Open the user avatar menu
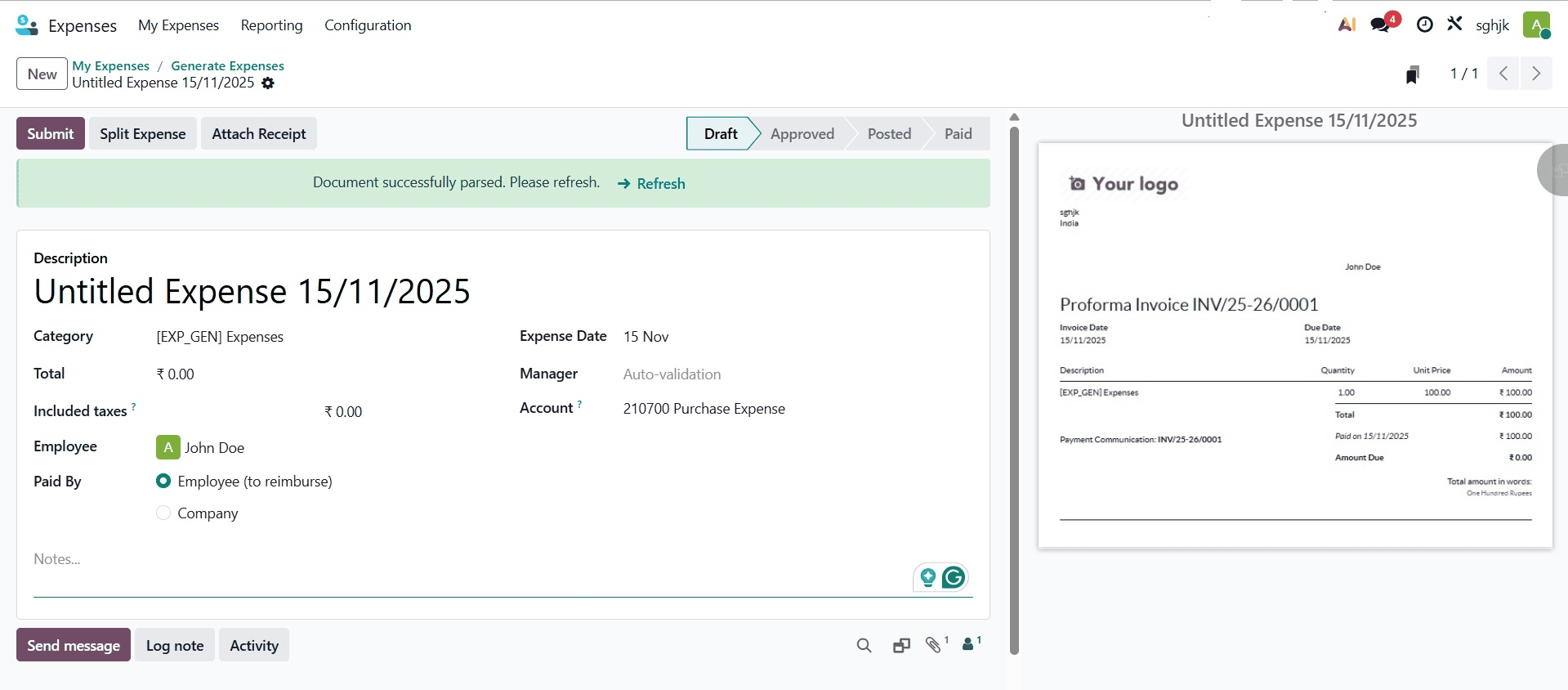 click(x=1536, y=25)
